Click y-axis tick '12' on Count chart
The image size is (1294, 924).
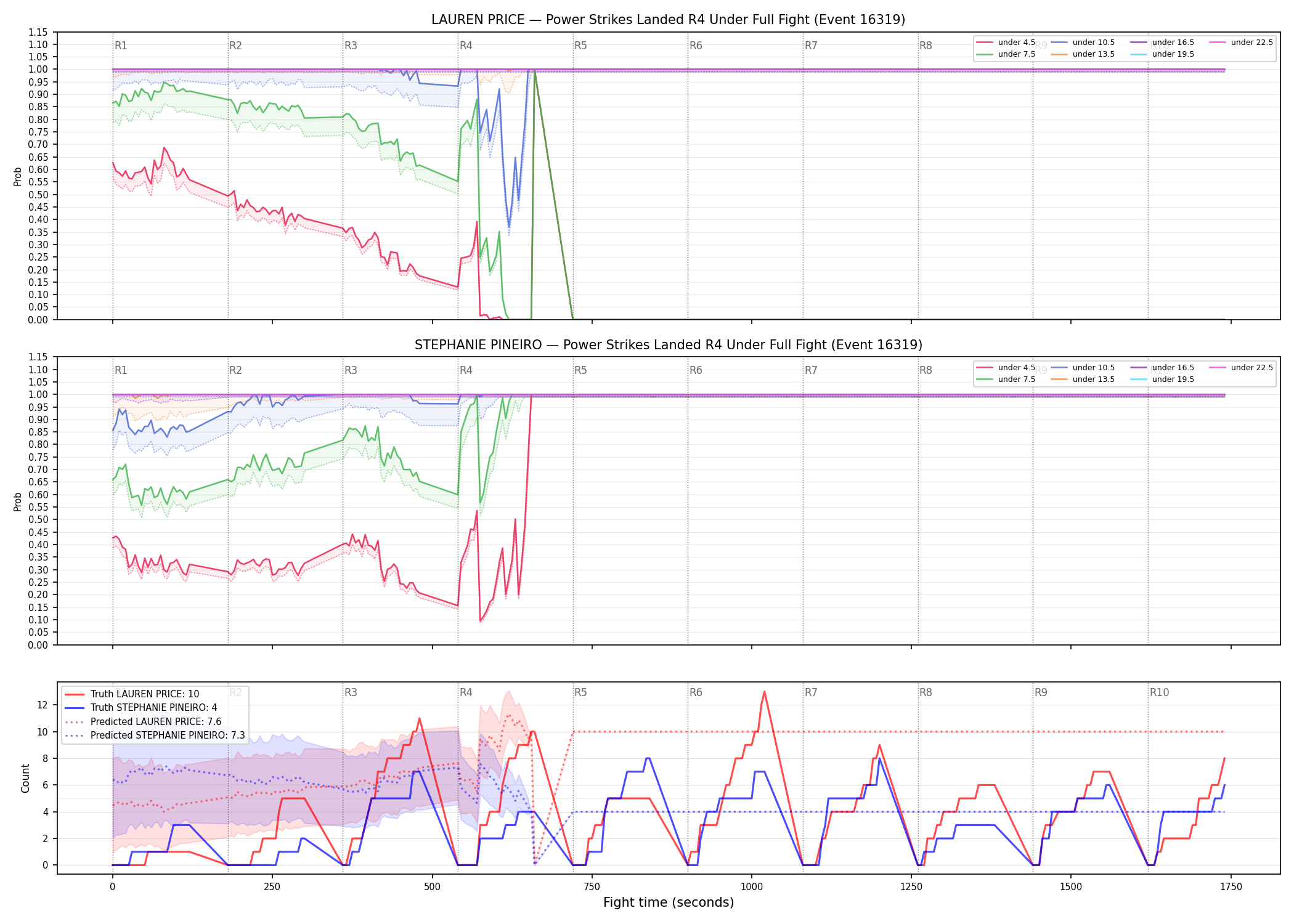click(43, 705)
